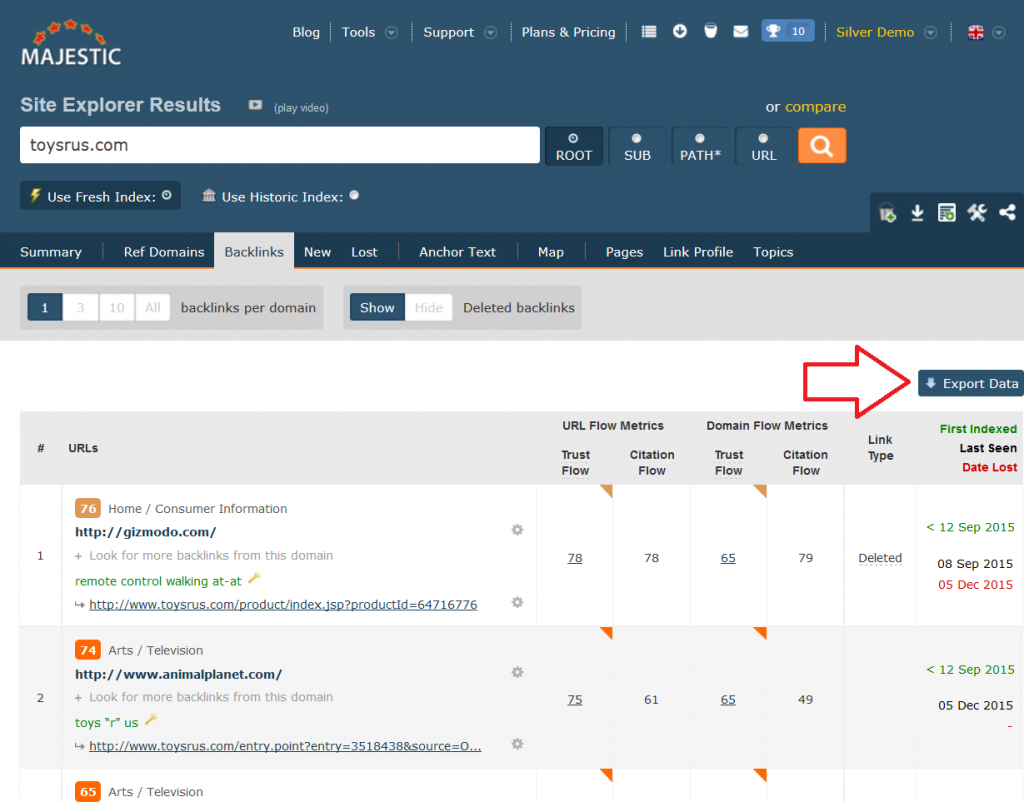The width and height of the screenshot is (1024, 802).
Task: Open the New backlinks tab
Action: (x=317, y=252)
